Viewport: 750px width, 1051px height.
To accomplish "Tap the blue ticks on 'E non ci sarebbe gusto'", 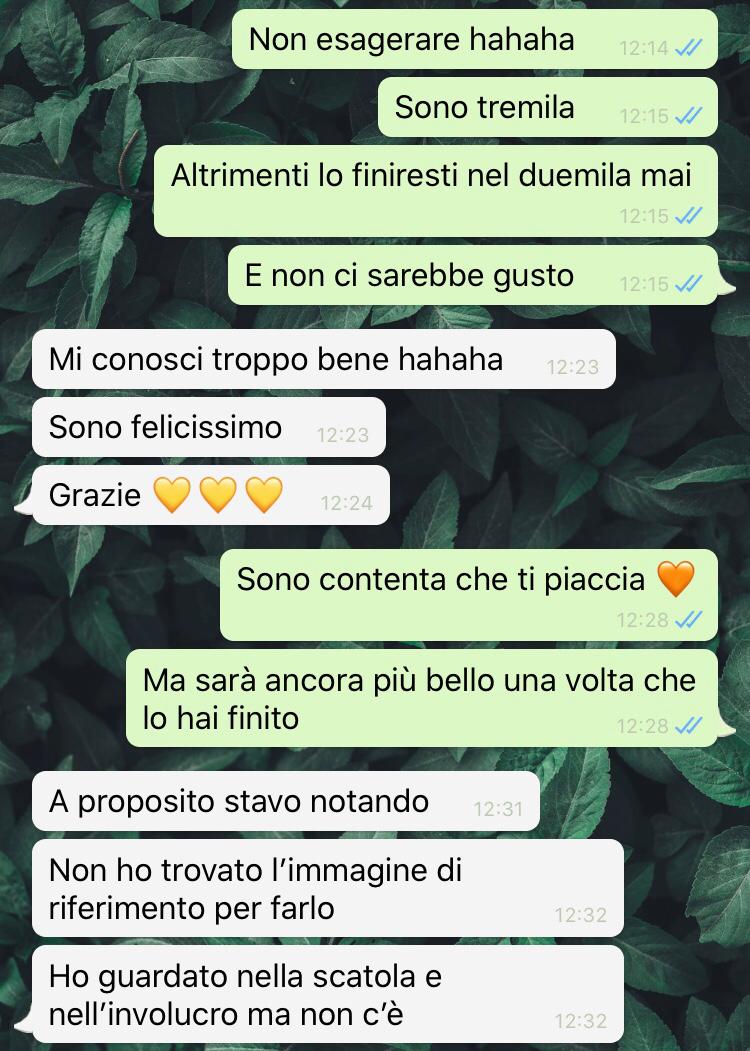I will [x=688, y=284].
